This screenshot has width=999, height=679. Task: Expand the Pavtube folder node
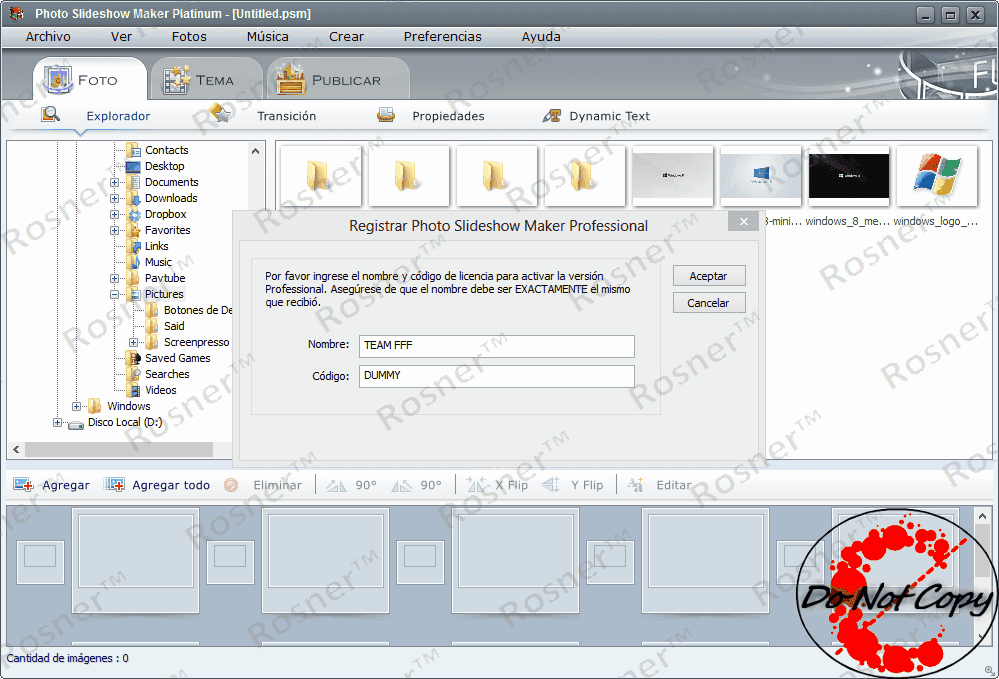tap(115, 278)
